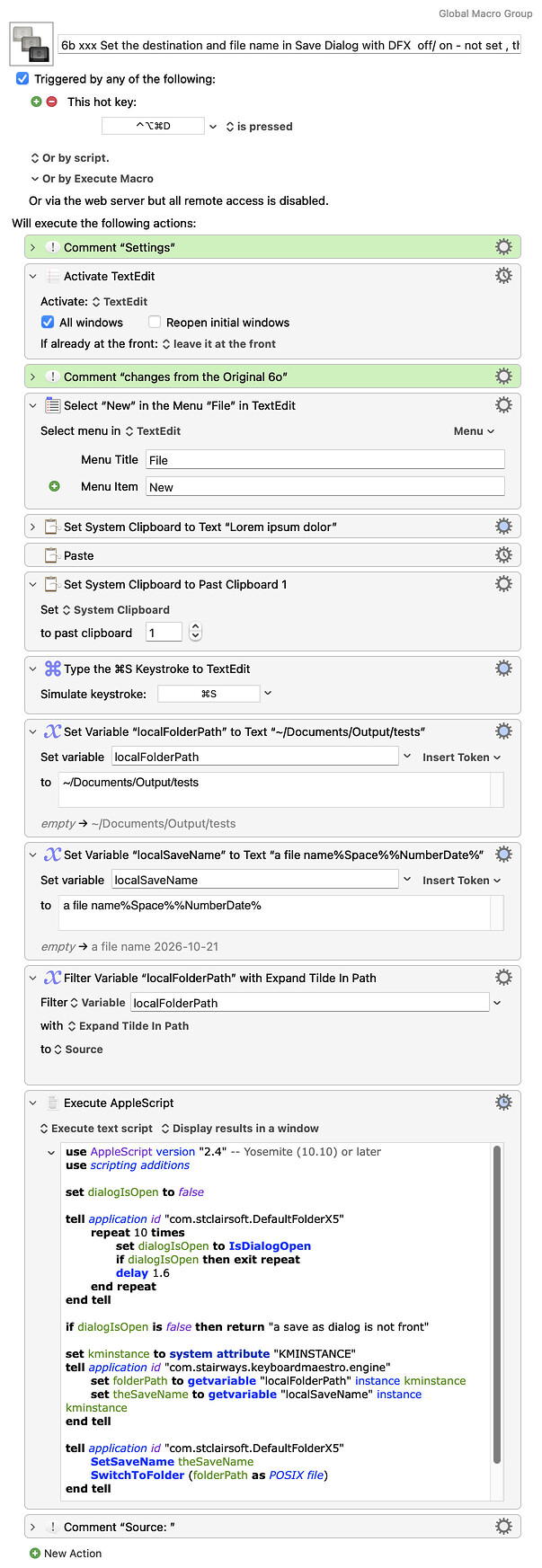542x1568 pixels.
Task: Toggle 'Triggered by any of the following' checkbox
Action: pyautogui.click(x=22, y=79)
